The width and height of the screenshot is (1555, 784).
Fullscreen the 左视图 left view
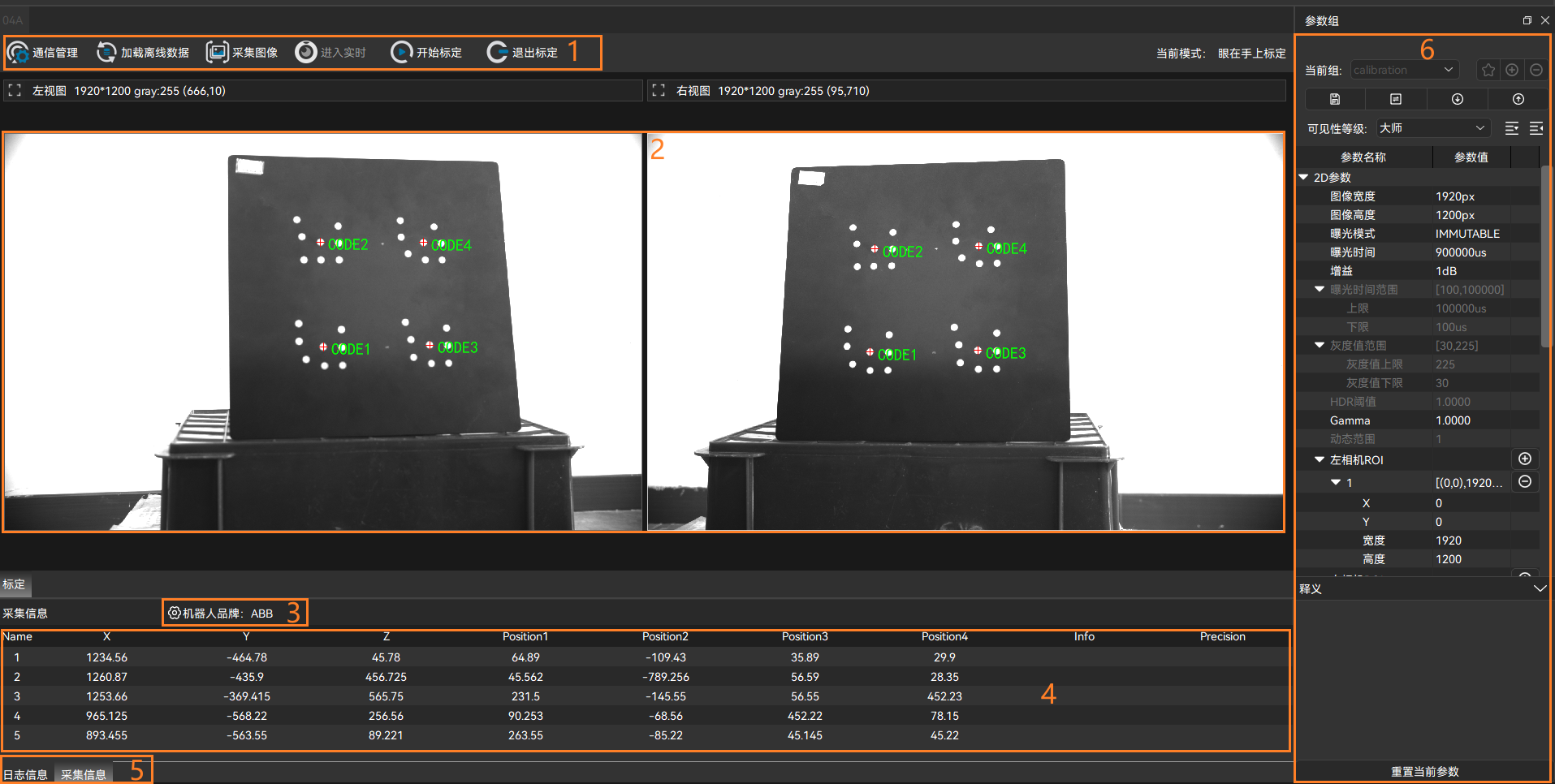click(x=15, y=91)
